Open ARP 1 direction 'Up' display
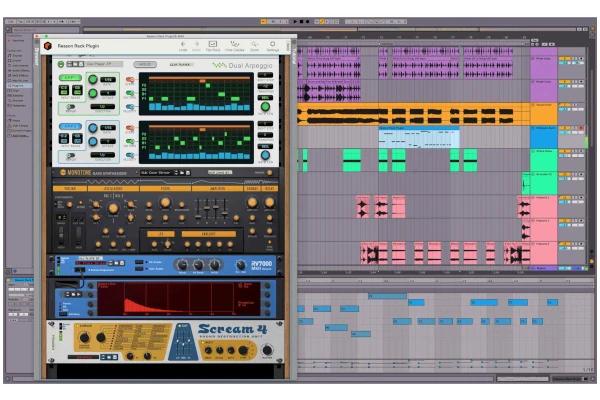Screen dimensions: 600x400 coord(103,107)
